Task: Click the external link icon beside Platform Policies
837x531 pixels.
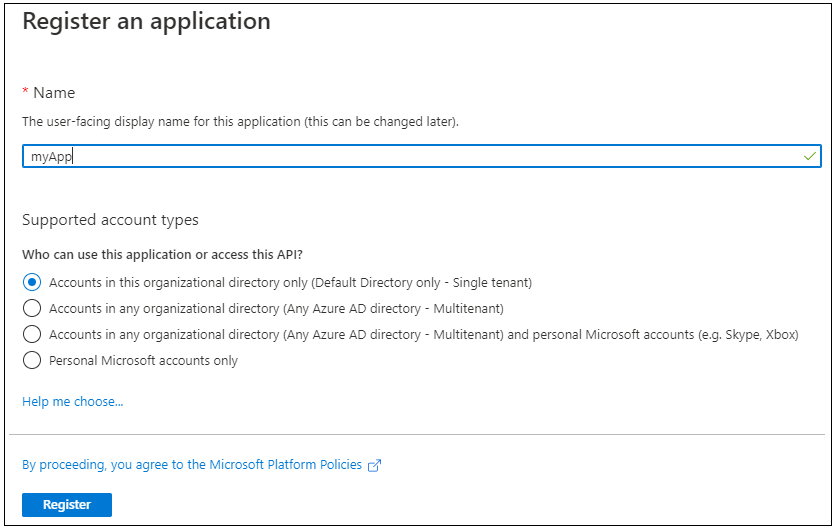Action: click(375, 465)
